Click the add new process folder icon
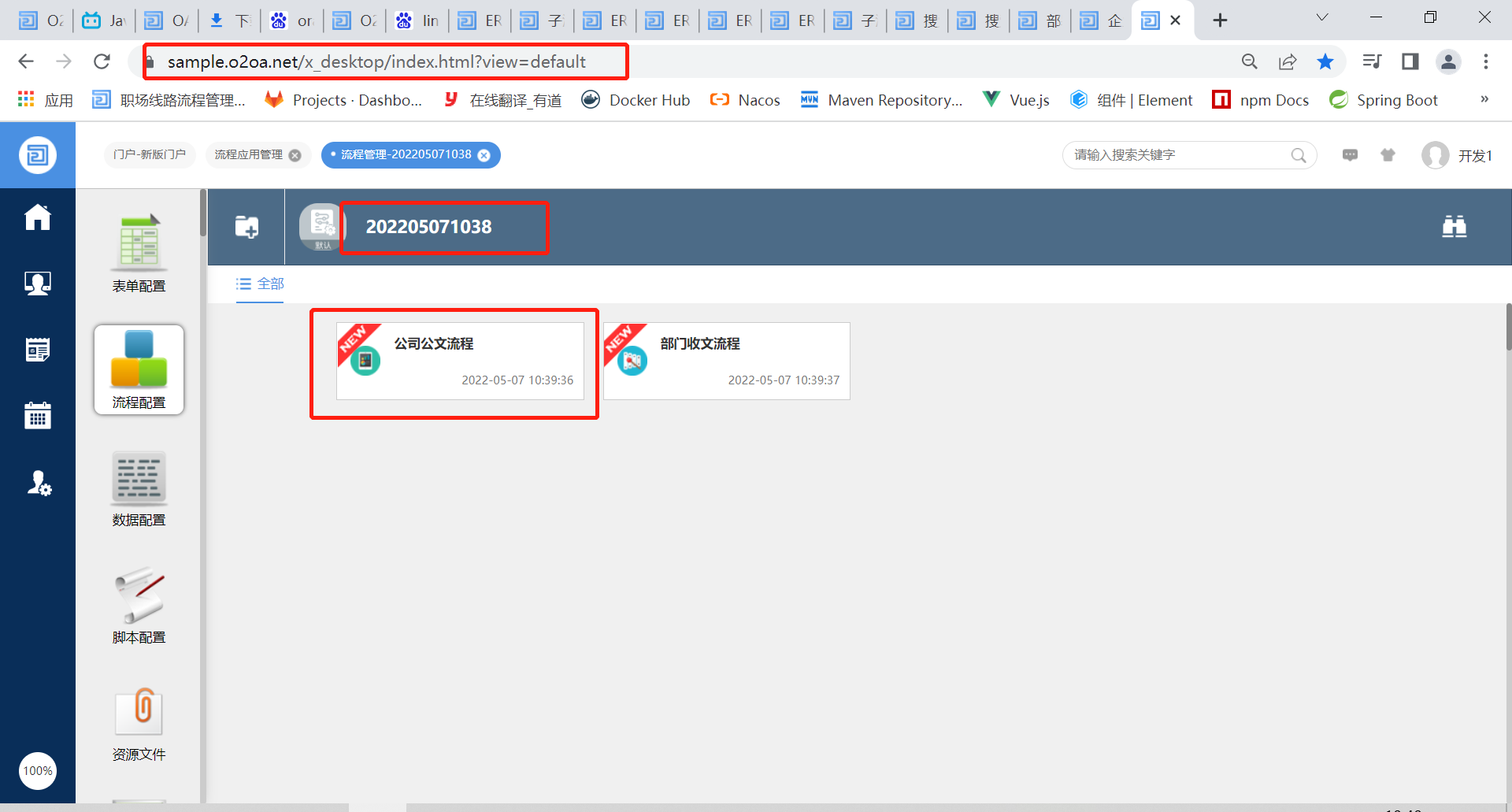Viewport: 1512px width, 812px height. (x=246, y=227)
